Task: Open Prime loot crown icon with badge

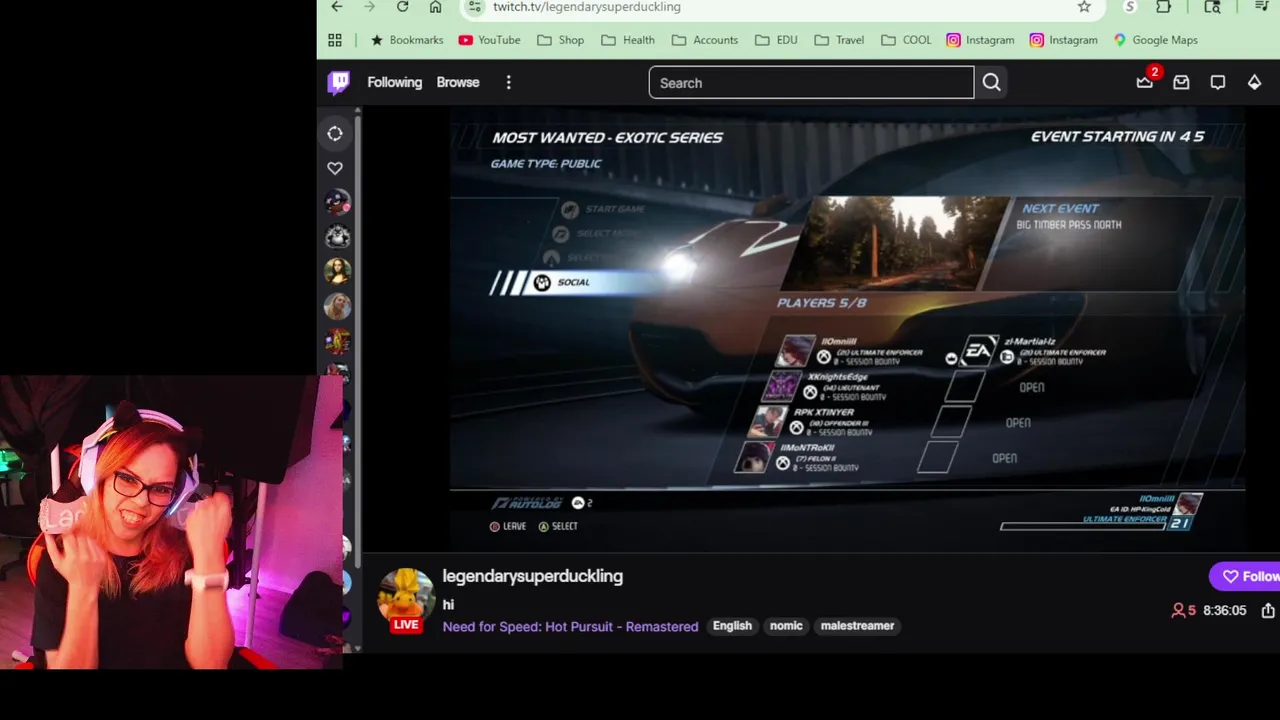Action: tap(1145, 82)
